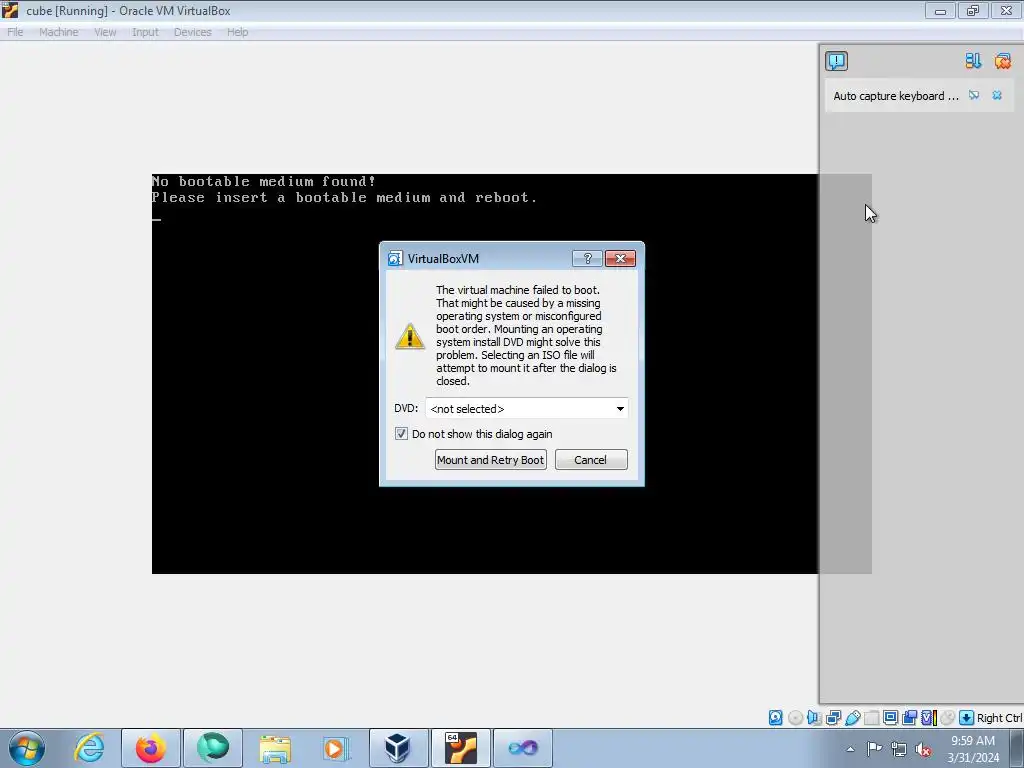
Task: Click the keyboard capture arrow indicator
Action: pyautogui.click(x=967, y=718)
